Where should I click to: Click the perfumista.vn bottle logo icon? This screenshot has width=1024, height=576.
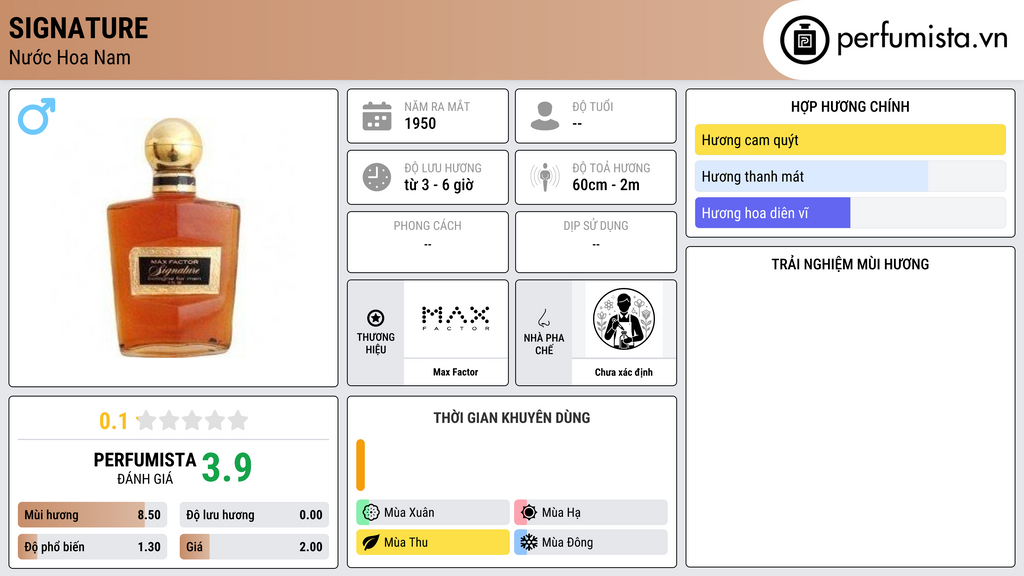(x=804, y=40)
